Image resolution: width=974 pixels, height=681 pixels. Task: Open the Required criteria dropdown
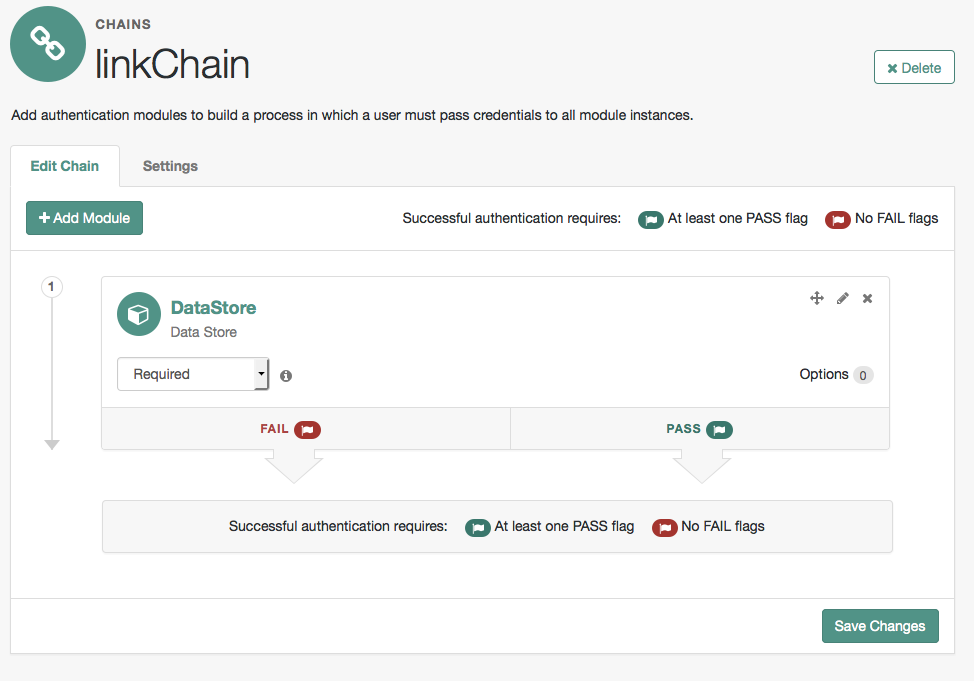tap(193, 374)
